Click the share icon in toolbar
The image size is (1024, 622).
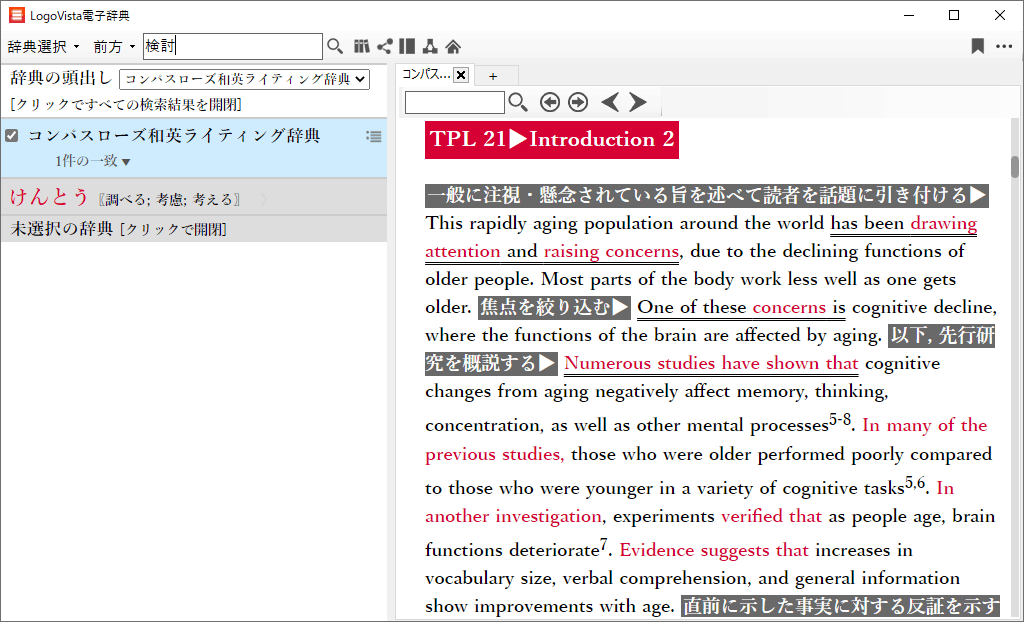pyautogui.click(x=384, y=46)
